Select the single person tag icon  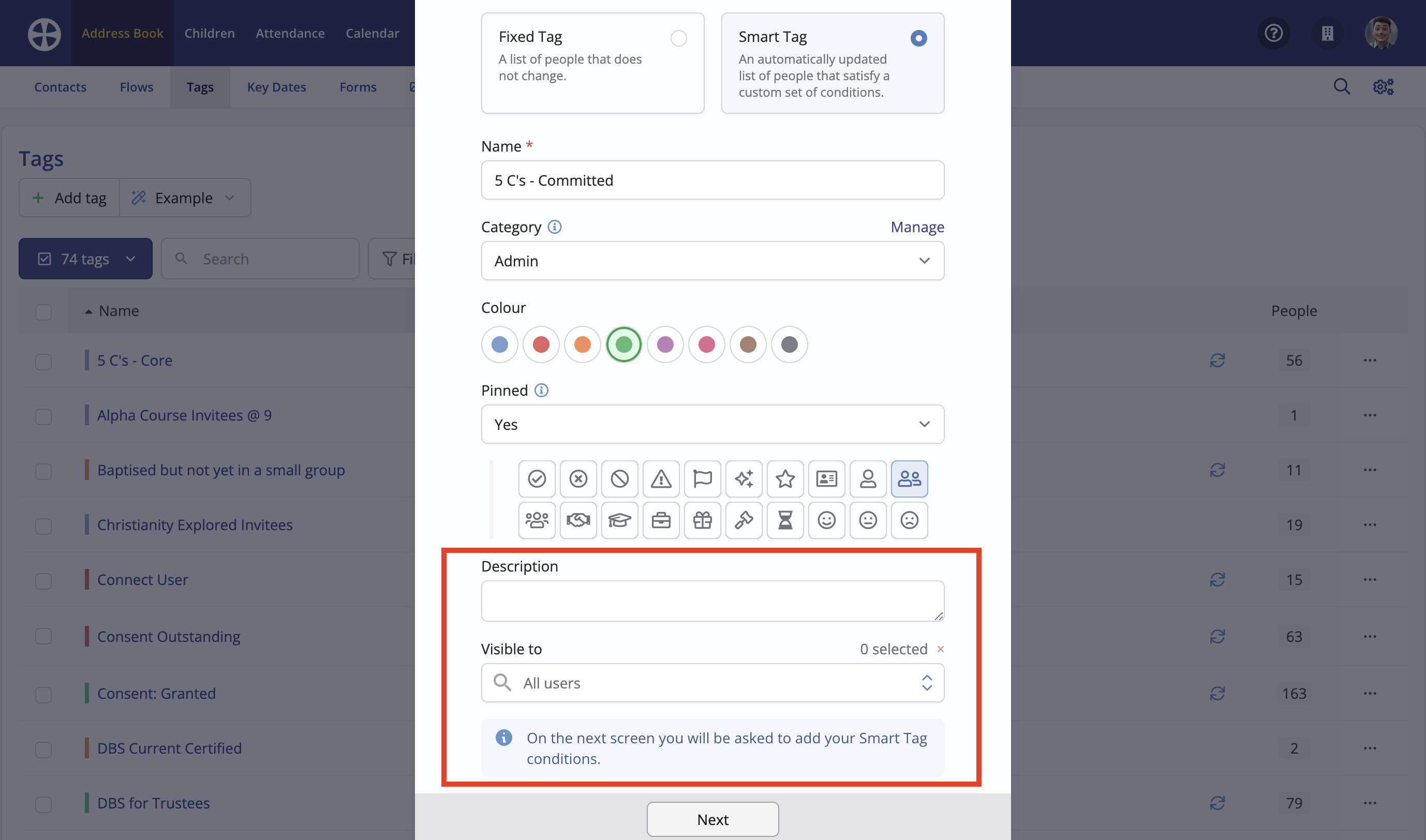(x=868, y=479)
